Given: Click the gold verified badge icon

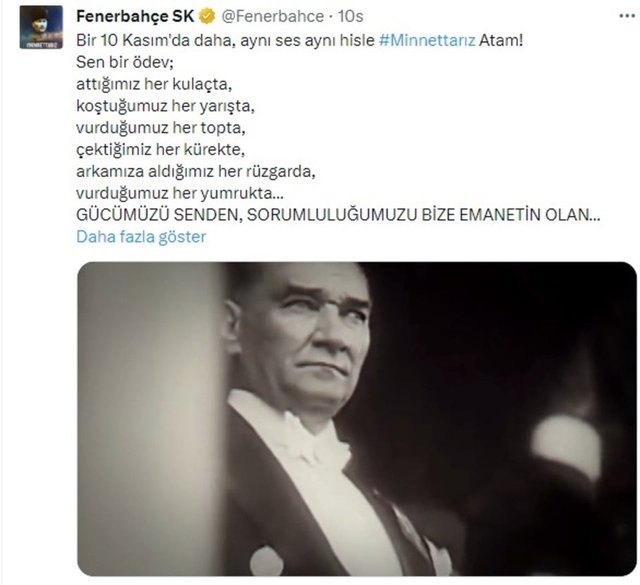Looking at the screenshot, I should [207, 17].
